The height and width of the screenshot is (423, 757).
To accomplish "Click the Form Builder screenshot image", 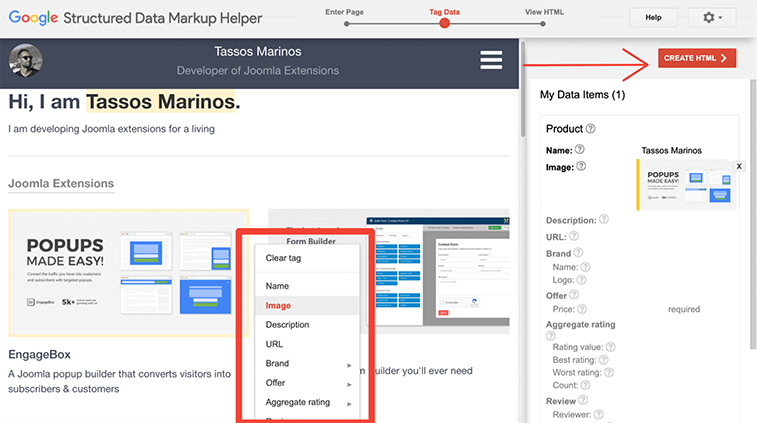I will tap(439, 271).
